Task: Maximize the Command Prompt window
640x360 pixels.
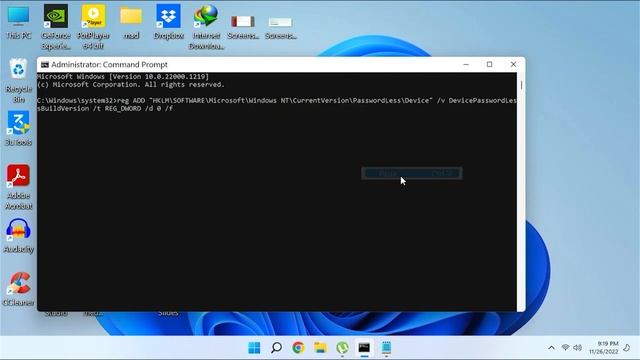Action: [489, 64]
